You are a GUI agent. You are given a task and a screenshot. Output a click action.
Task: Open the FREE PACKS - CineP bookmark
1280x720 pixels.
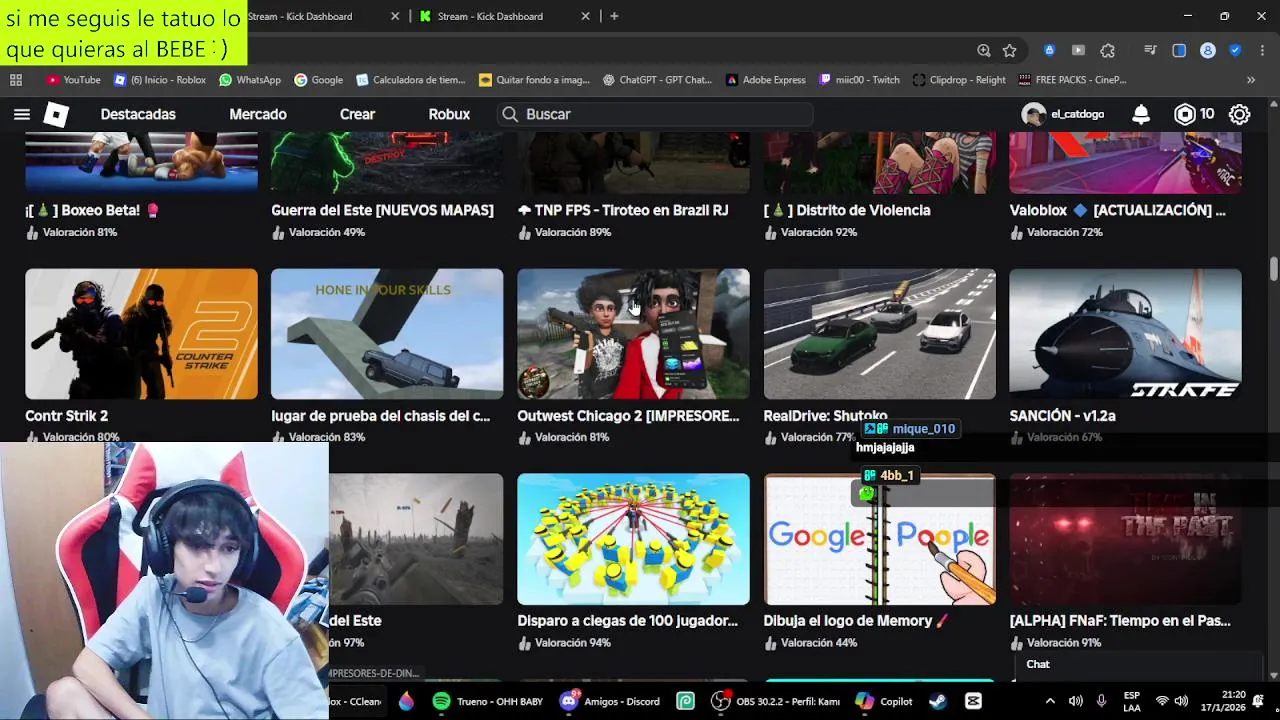(1072, 80)
